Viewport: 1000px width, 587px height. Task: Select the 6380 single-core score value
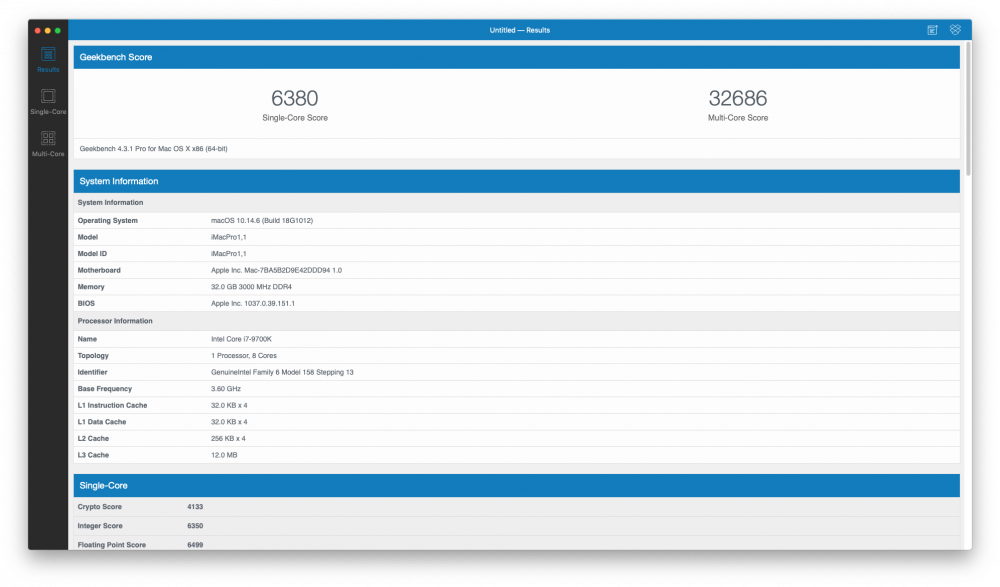[x=295, y=98]
